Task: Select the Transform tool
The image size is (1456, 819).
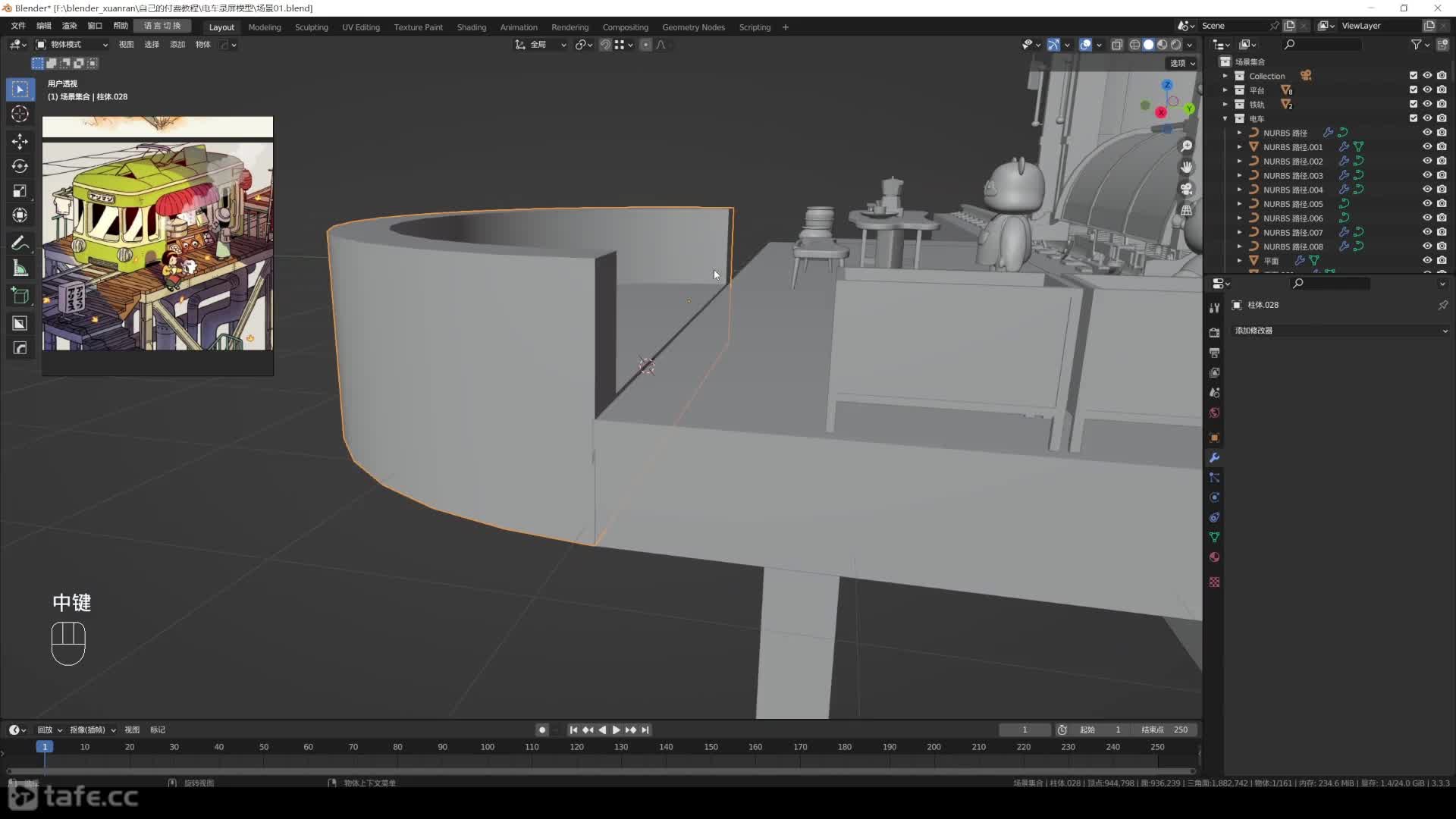Action: coord(20,215)
